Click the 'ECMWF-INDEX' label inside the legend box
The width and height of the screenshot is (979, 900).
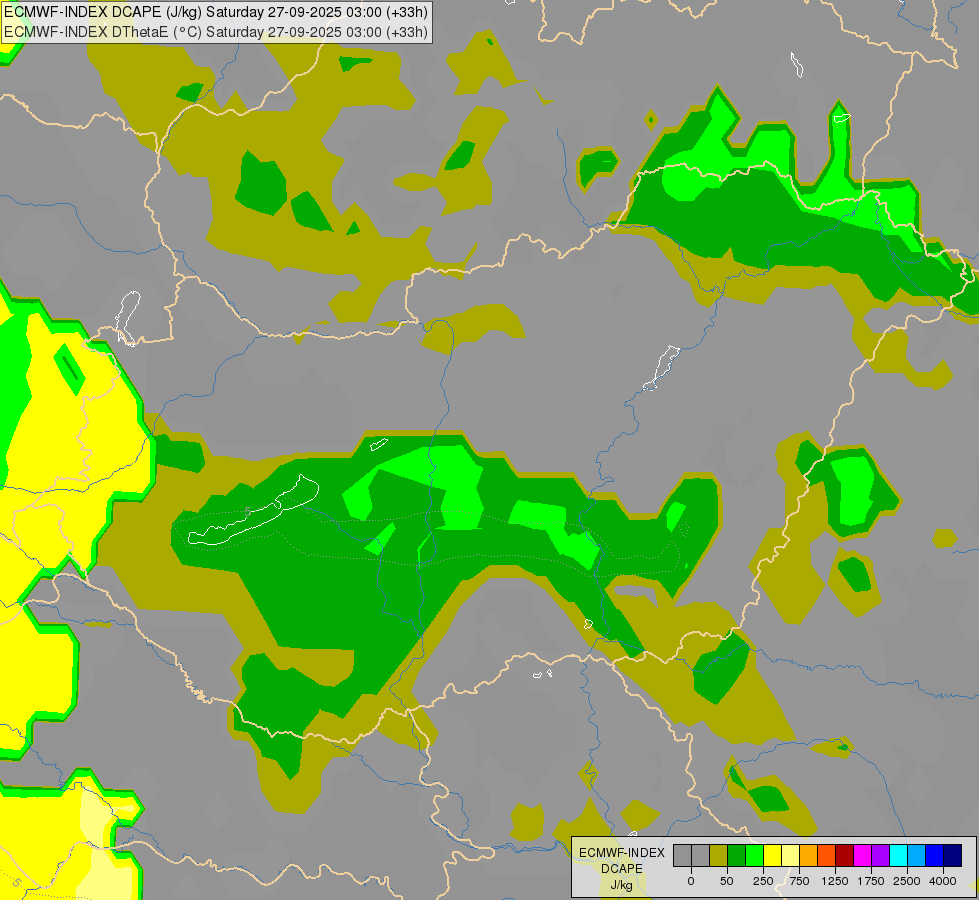point(622,853)
